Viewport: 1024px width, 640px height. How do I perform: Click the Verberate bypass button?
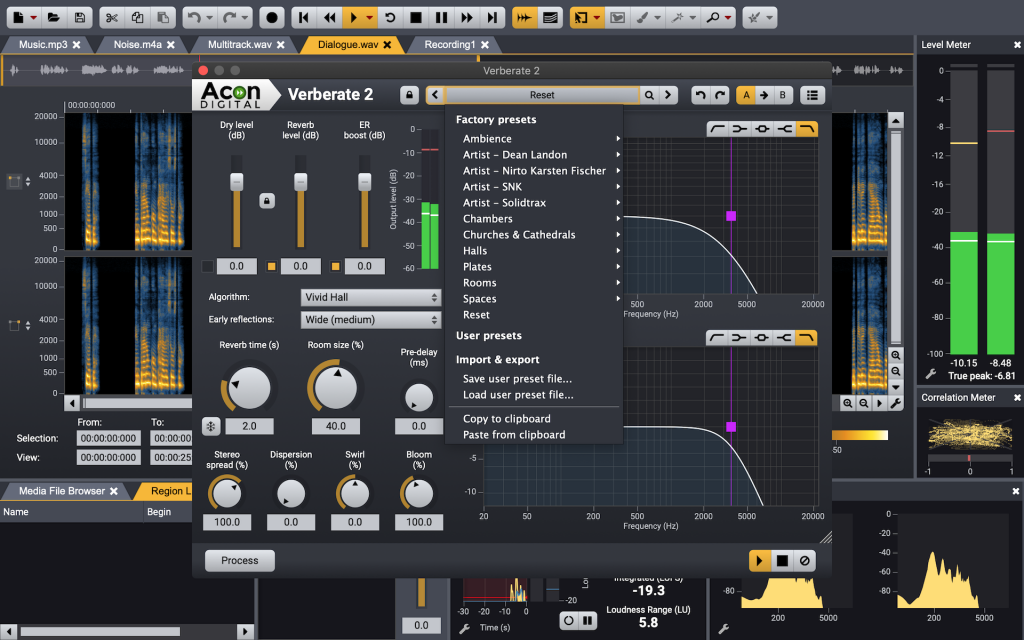pyautogui.click(x=805, y=561)
